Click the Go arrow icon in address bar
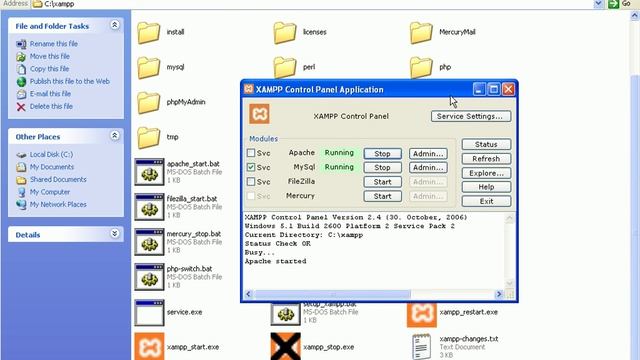Image resolution: width=640 pixels, height=360 pixels. [613, 4]
